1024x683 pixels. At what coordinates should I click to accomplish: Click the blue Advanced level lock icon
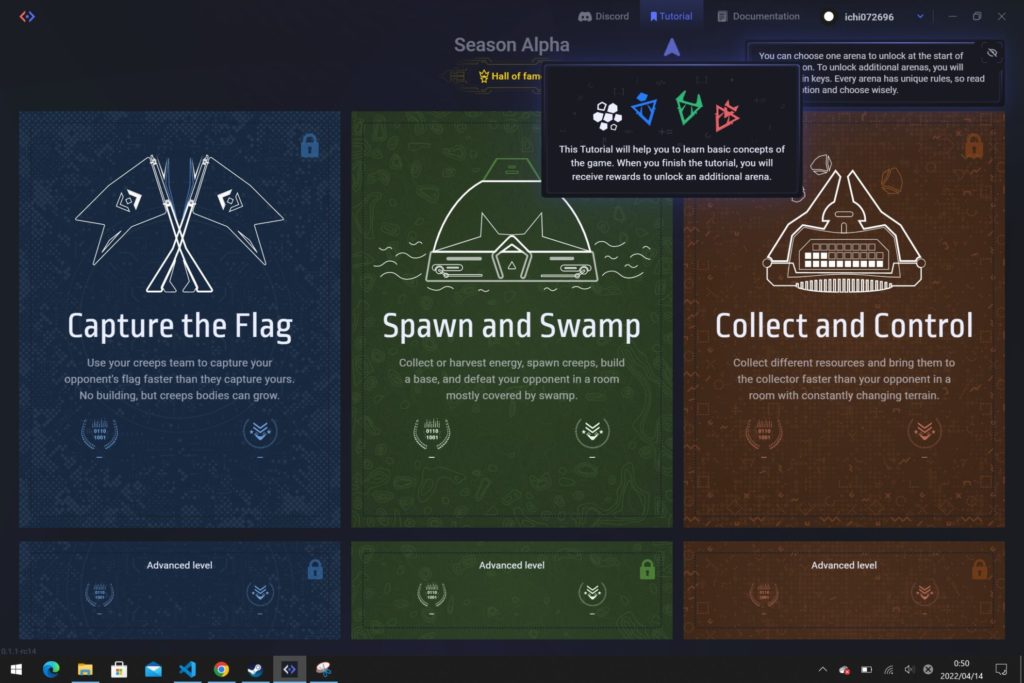(315, 569)
